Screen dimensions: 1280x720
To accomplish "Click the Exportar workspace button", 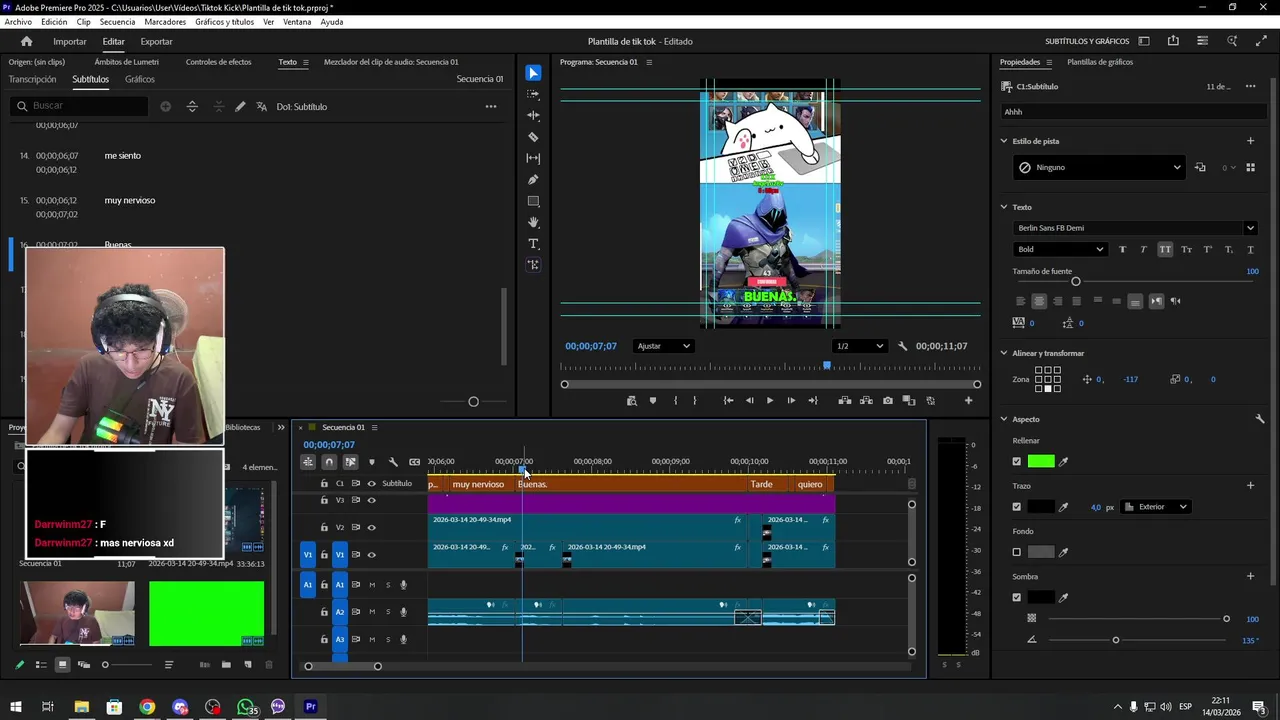I will (x=156, y=41).
